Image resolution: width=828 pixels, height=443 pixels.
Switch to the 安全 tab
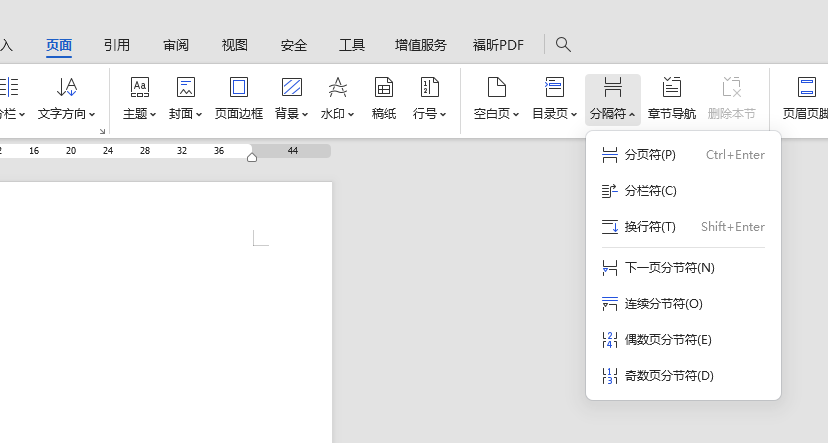(x=294, y=45)
